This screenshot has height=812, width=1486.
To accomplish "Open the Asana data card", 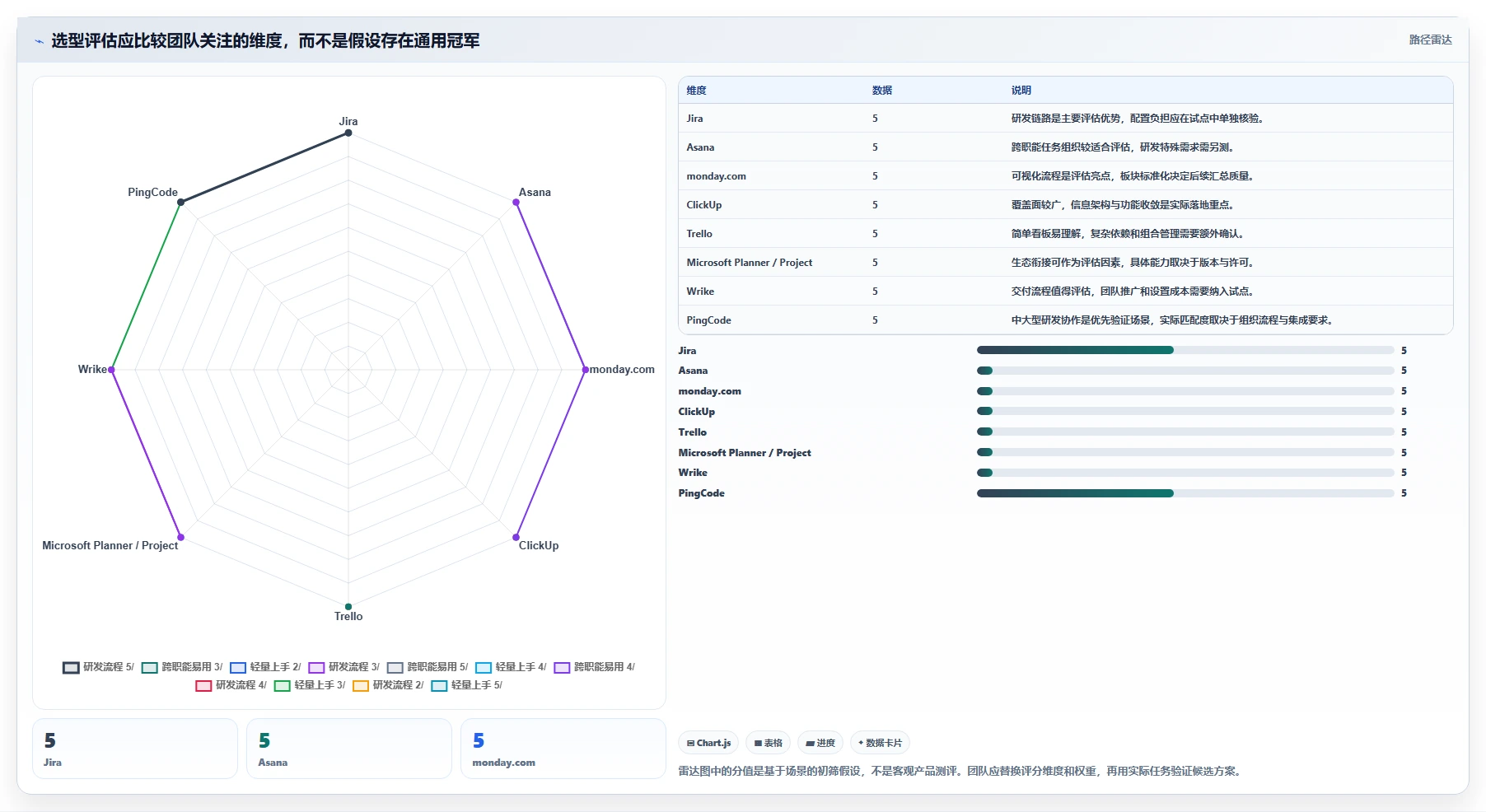I will pos(349,749).
